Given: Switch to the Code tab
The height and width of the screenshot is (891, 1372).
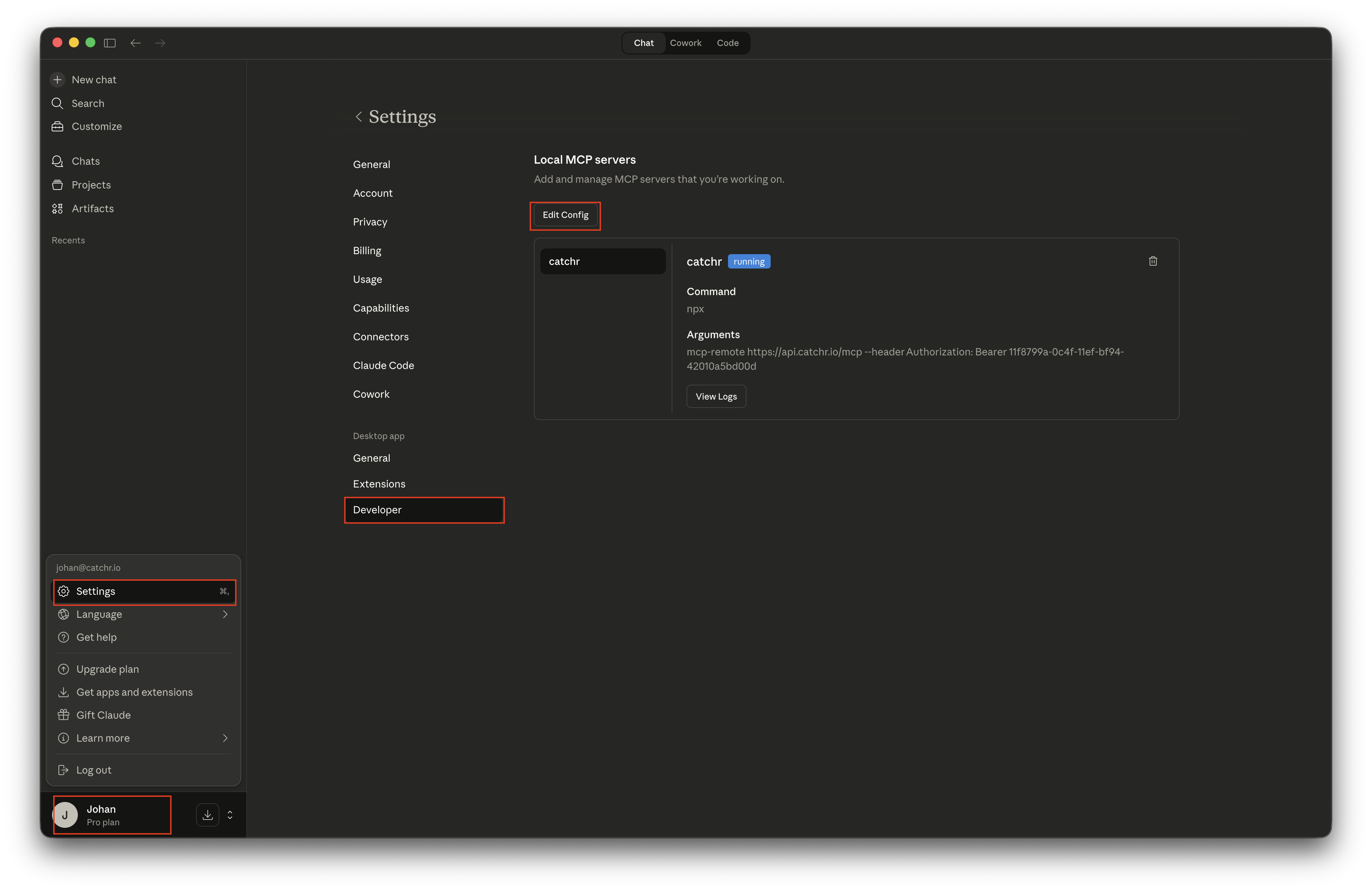Looking at the screenshot, I should tap(727, 43).
